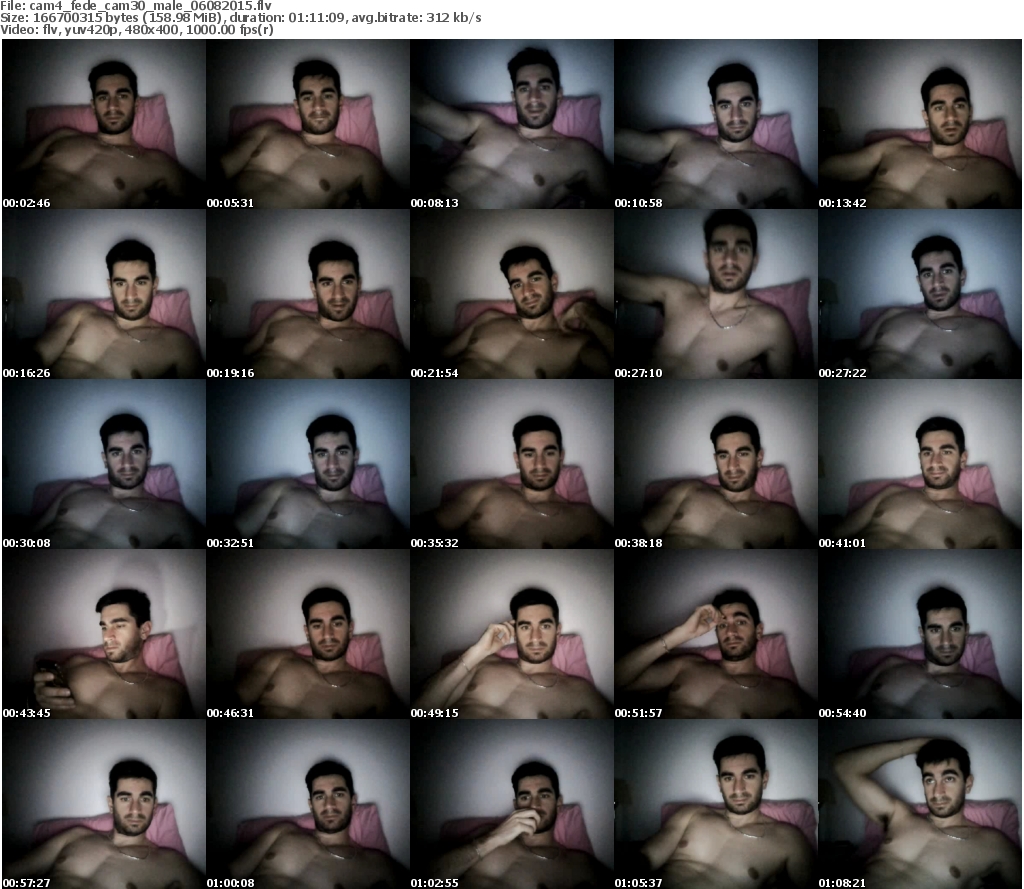Click the video resolution text 480x400
Image resolution: width=1024 pixels, height=889 pixels.
pos(153,29)
